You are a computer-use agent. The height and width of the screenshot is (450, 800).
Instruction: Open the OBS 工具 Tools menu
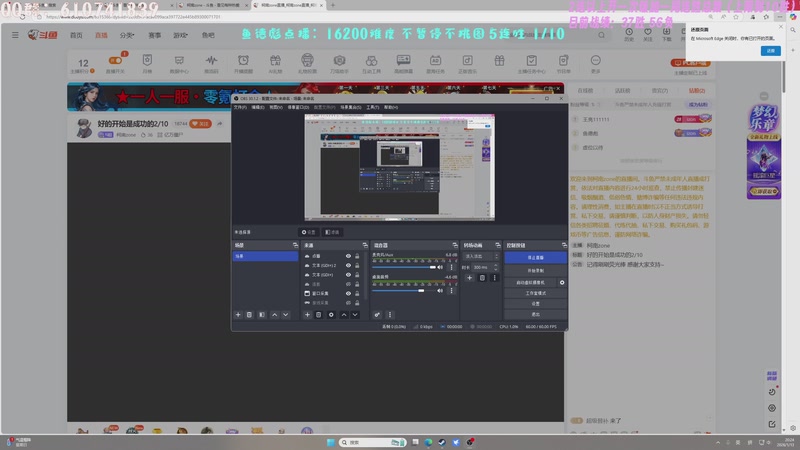point(372,107)
